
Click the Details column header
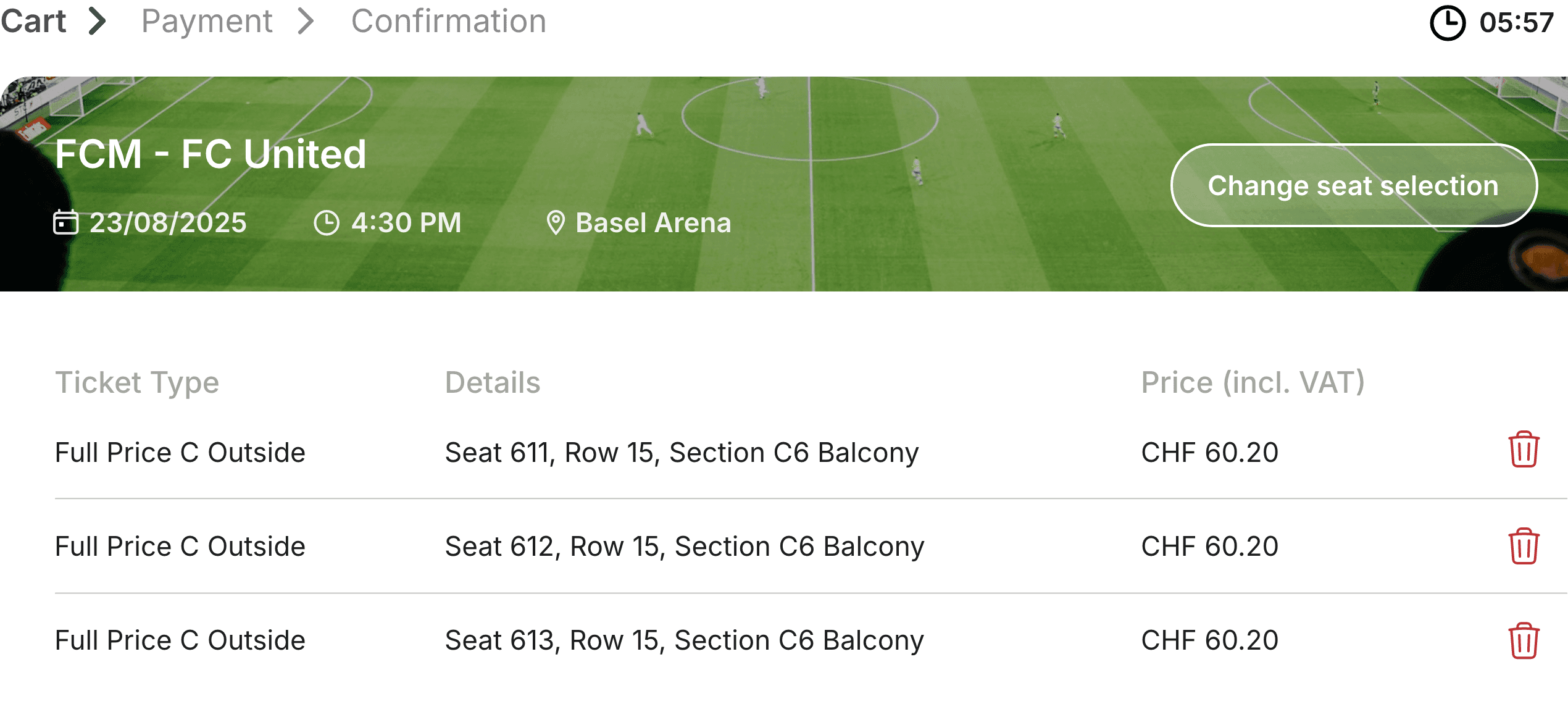(x=493, y=382)
